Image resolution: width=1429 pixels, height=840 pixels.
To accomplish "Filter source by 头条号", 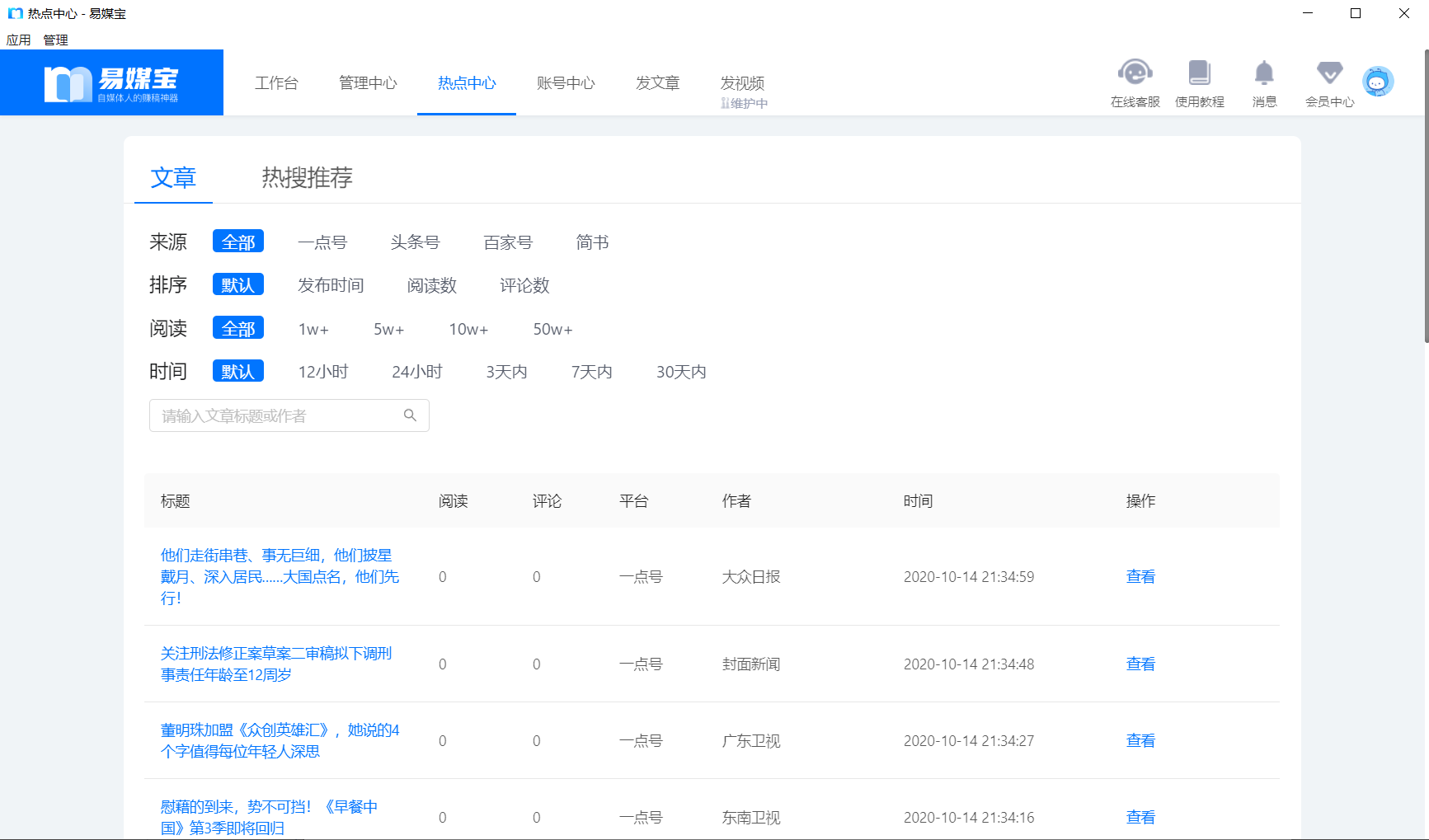I will 415,242.
